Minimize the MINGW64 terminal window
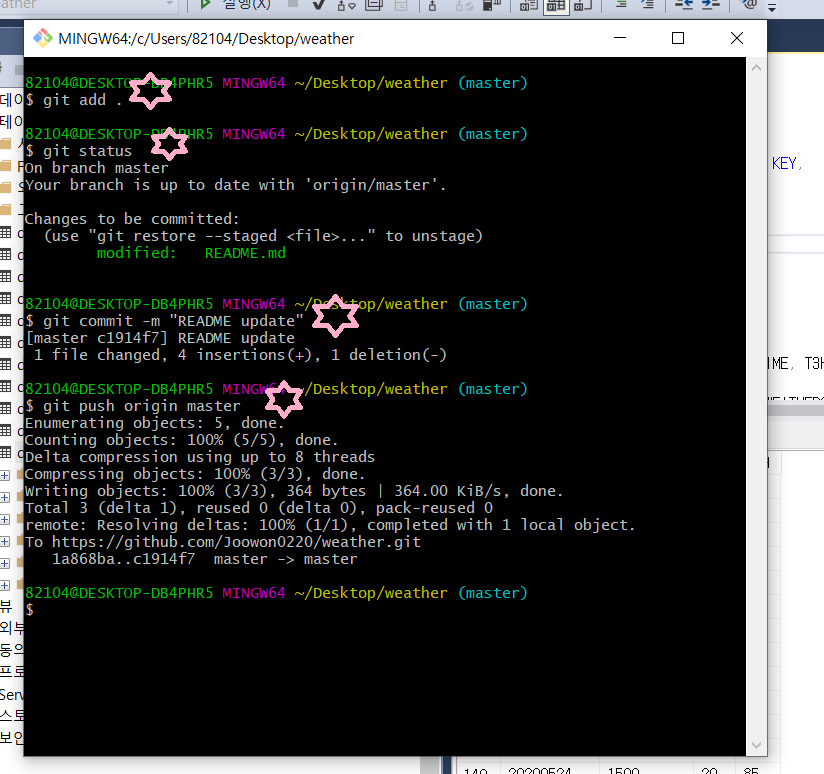824x774 pixels. click(620, 38)
